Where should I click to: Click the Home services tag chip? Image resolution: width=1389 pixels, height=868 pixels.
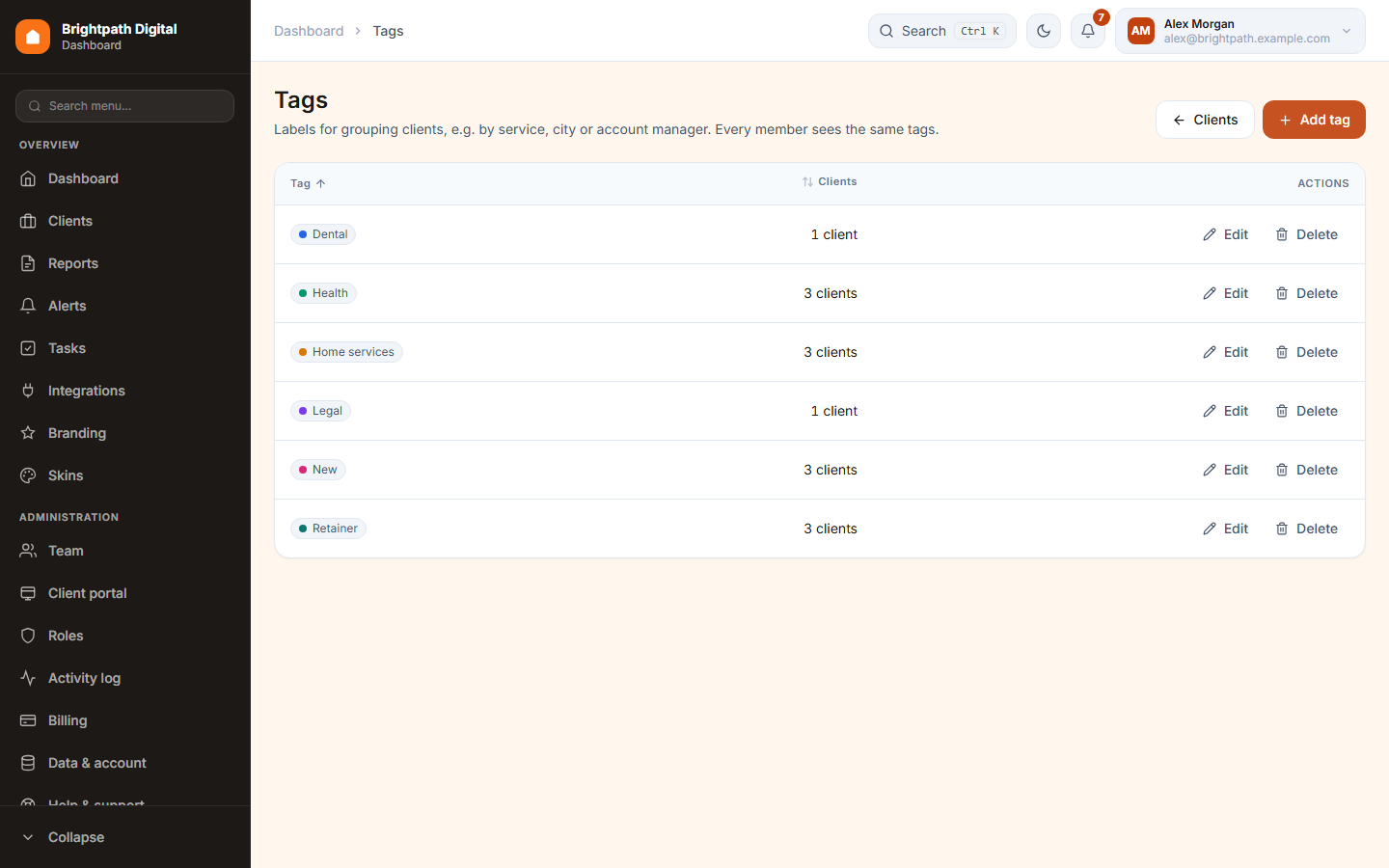point(346,352)
